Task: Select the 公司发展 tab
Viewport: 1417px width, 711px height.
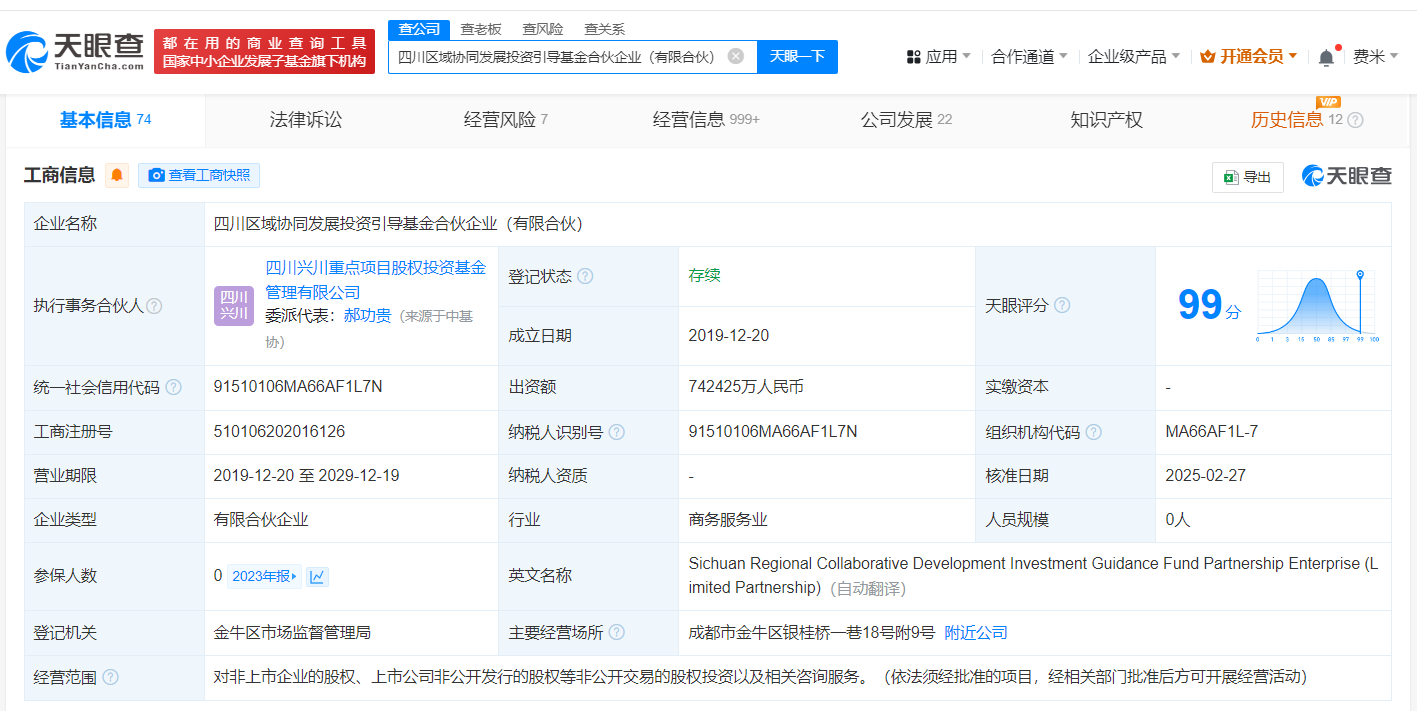Action: 906,120
